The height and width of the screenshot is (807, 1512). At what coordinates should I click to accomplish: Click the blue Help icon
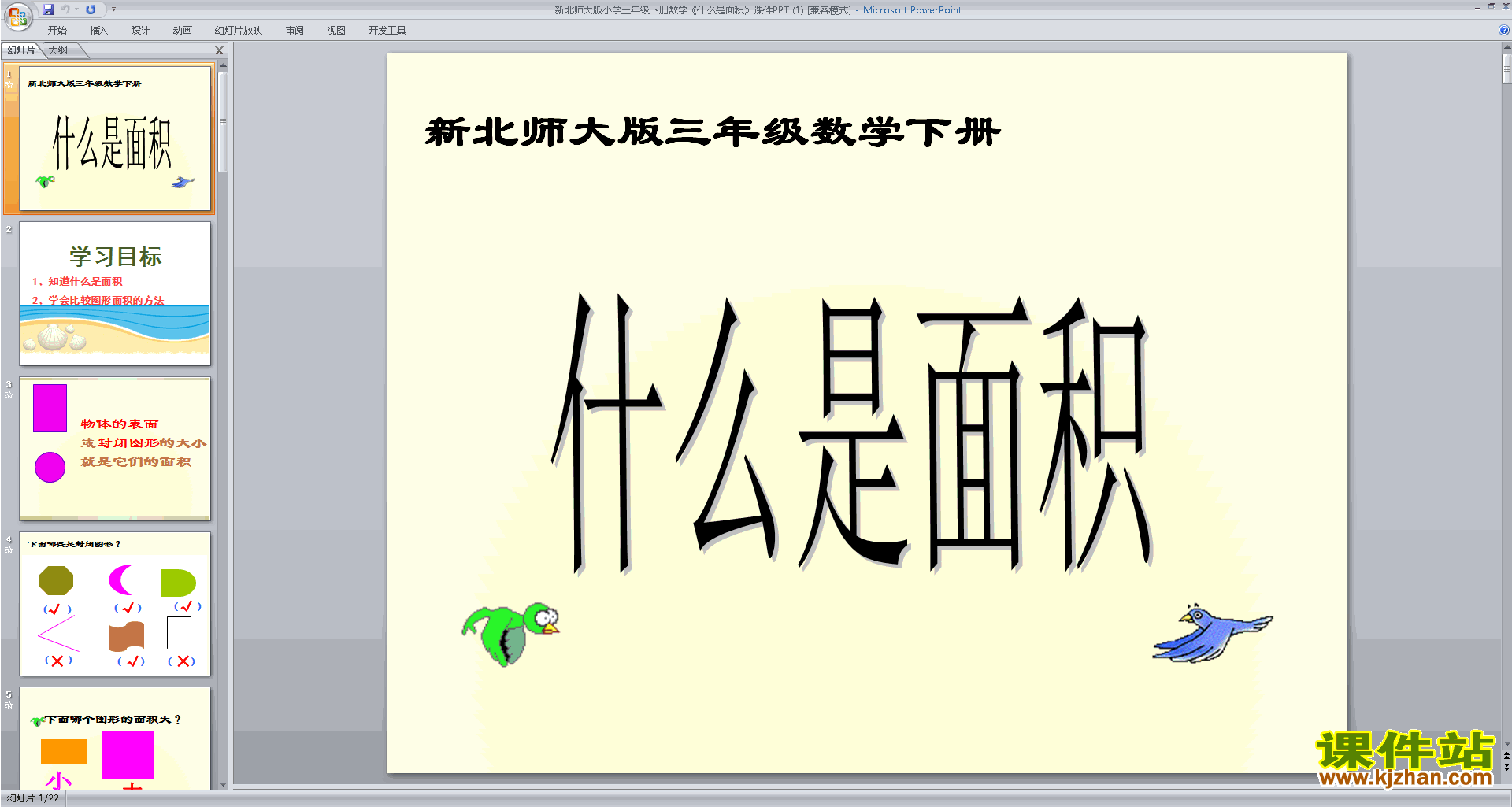(1503, 31)
